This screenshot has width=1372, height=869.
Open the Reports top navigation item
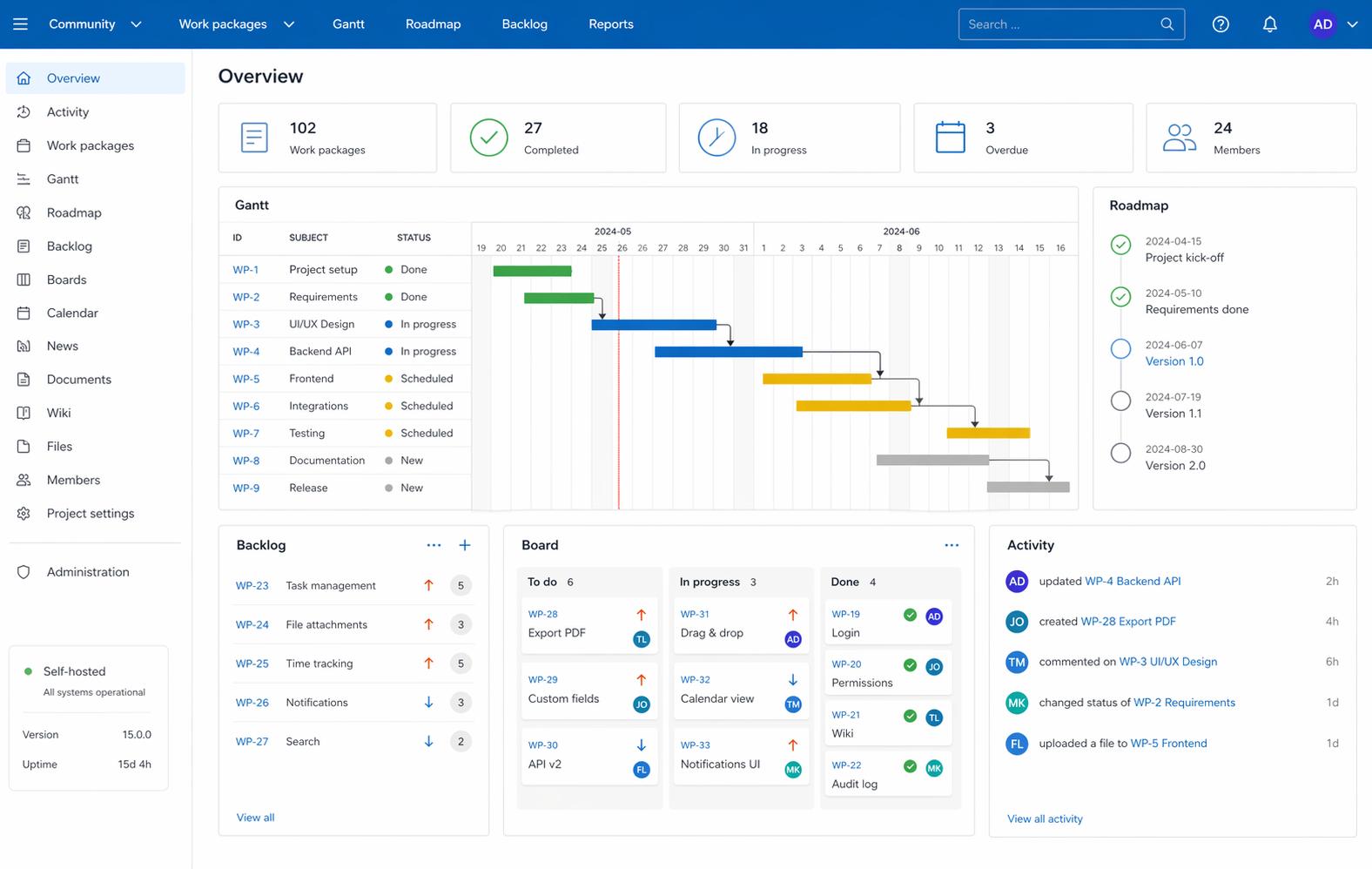point(611,24)
